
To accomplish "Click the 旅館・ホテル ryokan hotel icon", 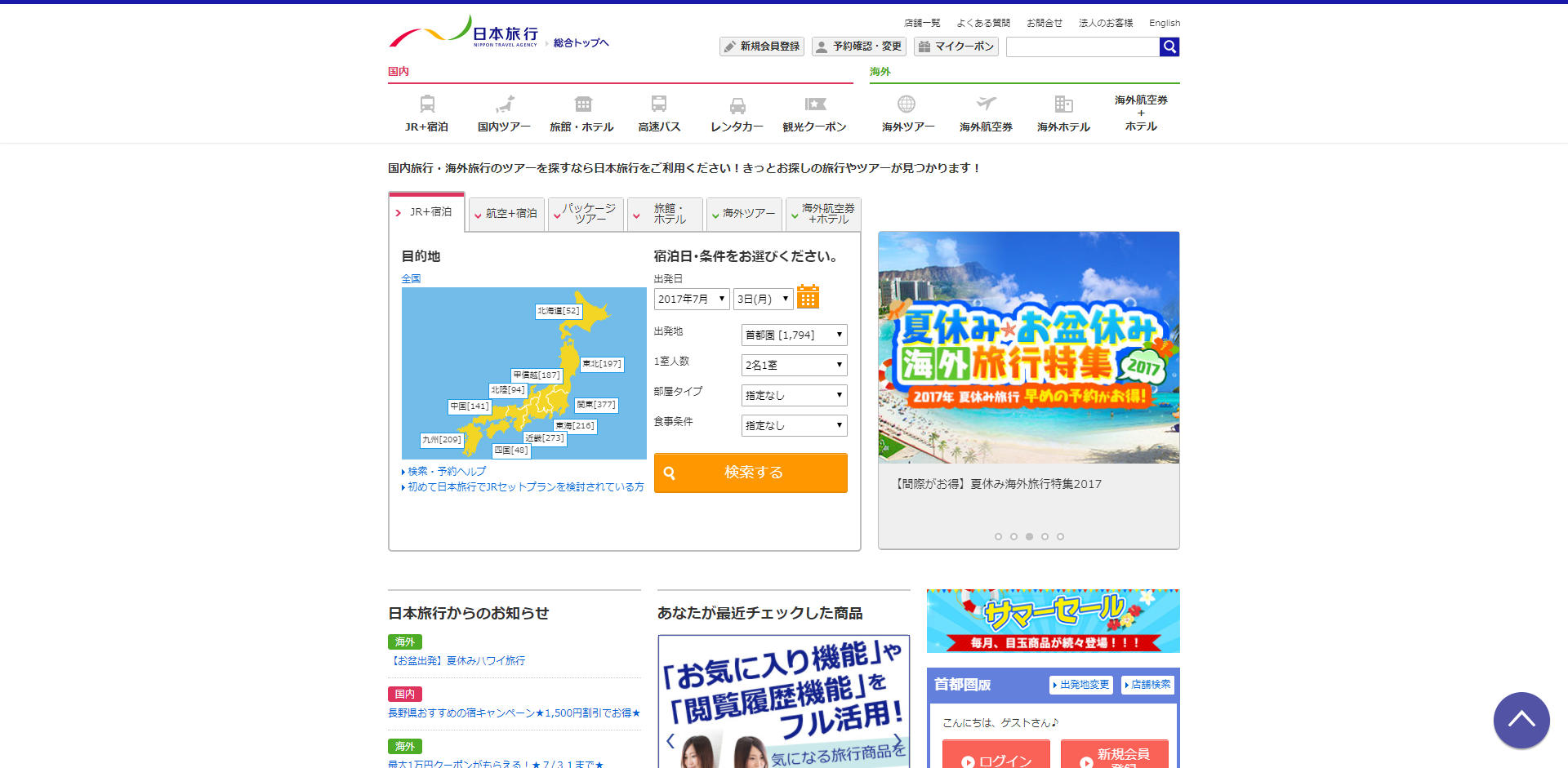I will tap(582, 113).
